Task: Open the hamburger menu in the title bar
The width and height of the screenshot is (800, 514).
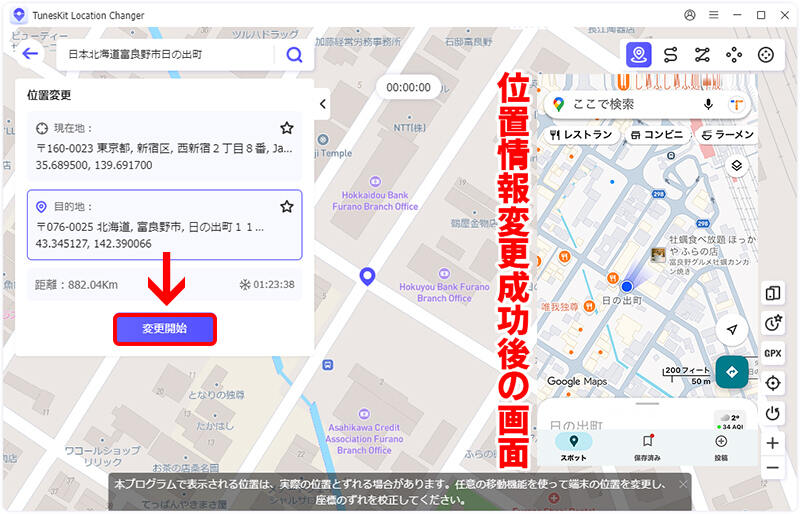Action: 713,15
